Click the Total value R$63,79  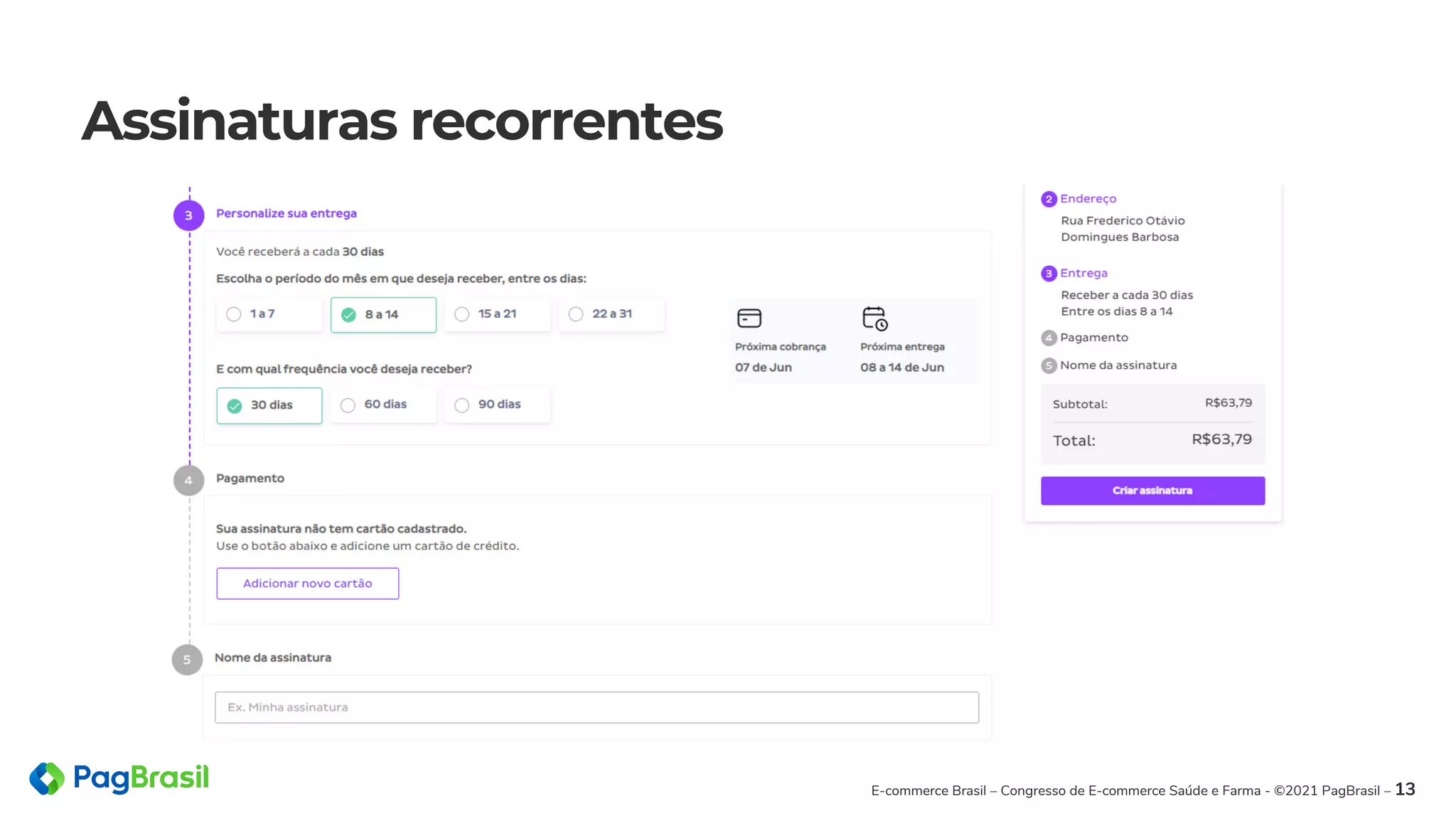tap(1222, 439)
